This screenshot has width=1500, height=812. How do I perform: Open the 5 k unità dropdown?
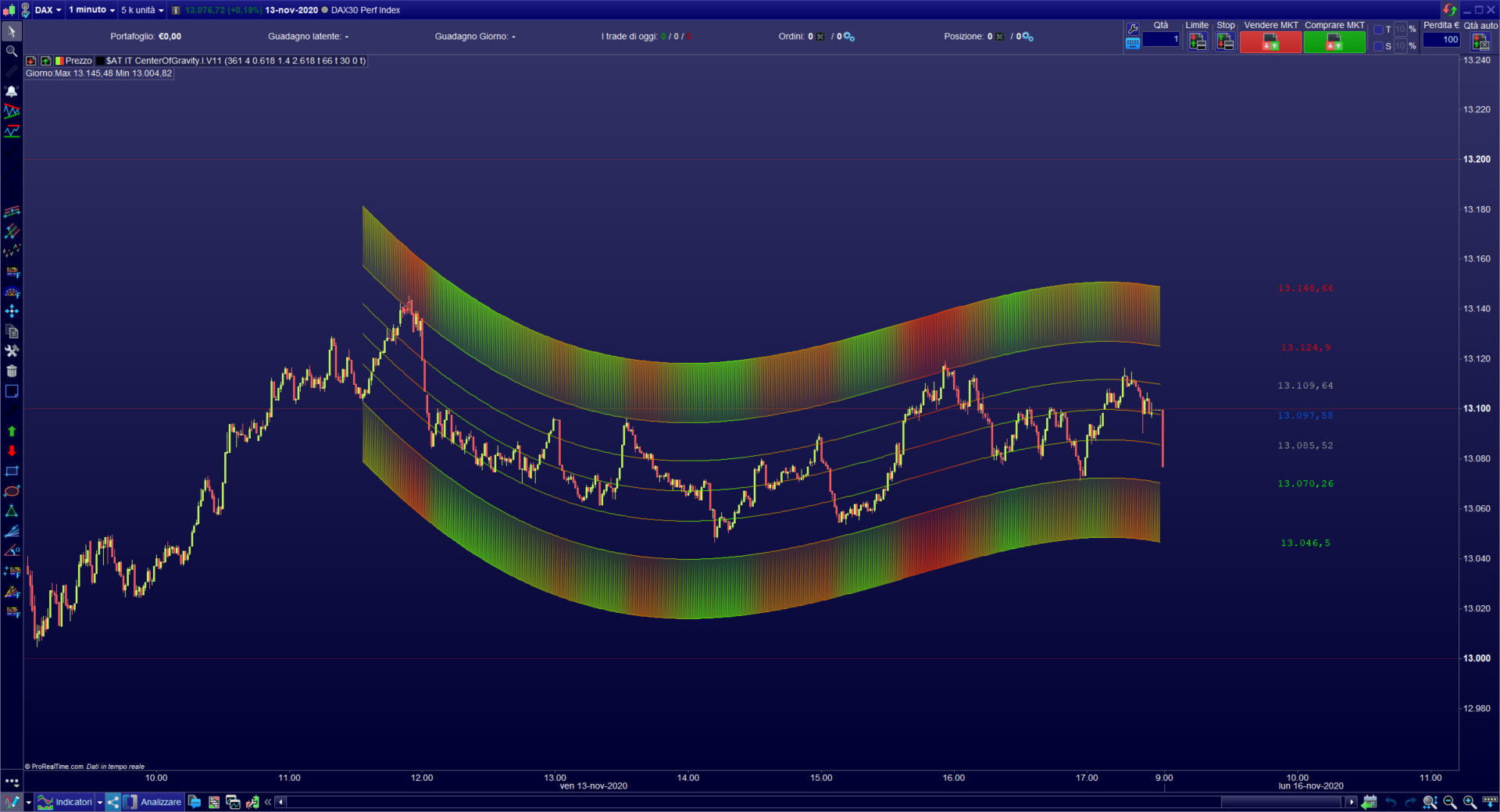(x=142, y=10)
